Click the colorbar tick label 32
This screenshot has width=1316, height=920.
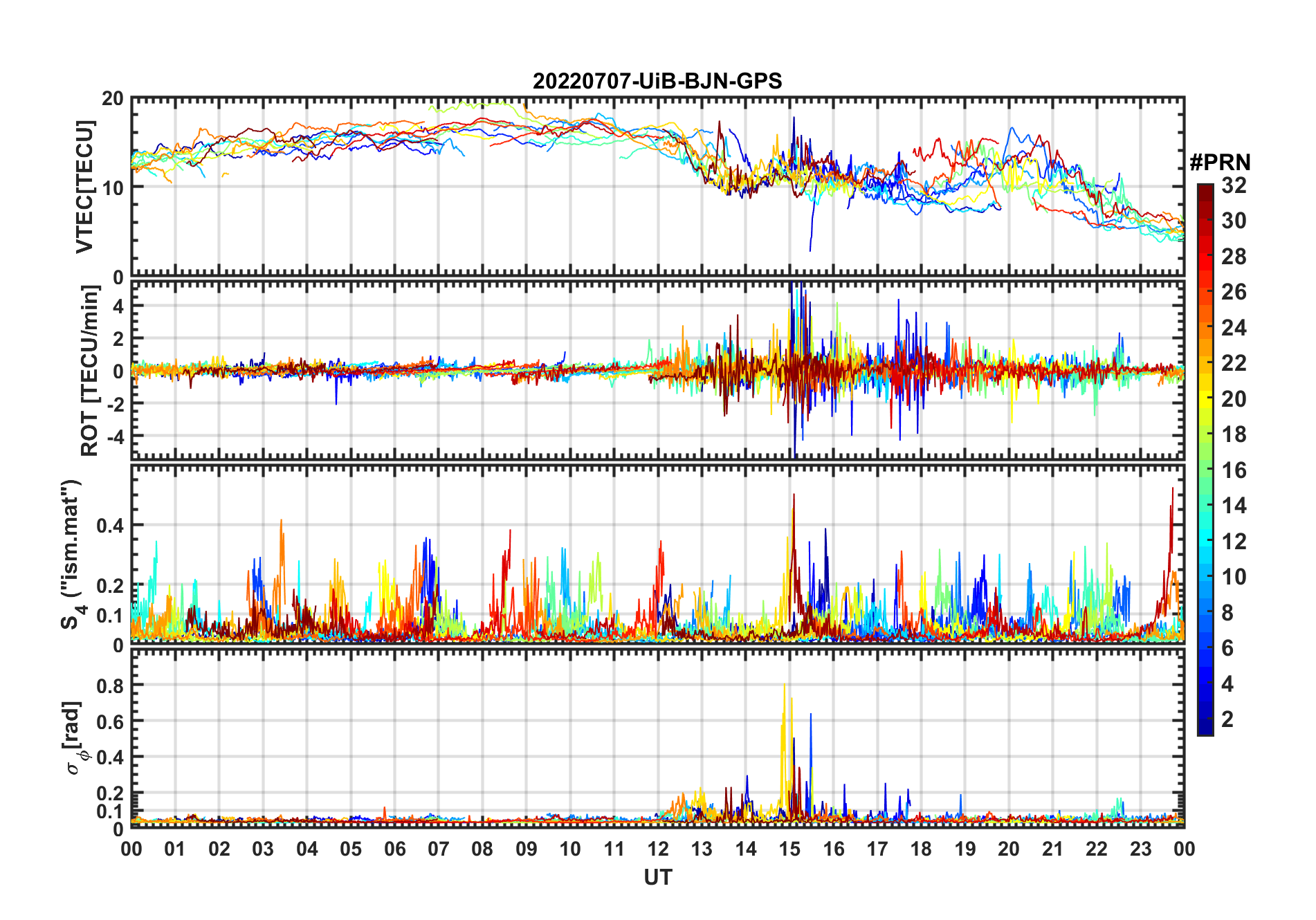[x=1234, y=185]
